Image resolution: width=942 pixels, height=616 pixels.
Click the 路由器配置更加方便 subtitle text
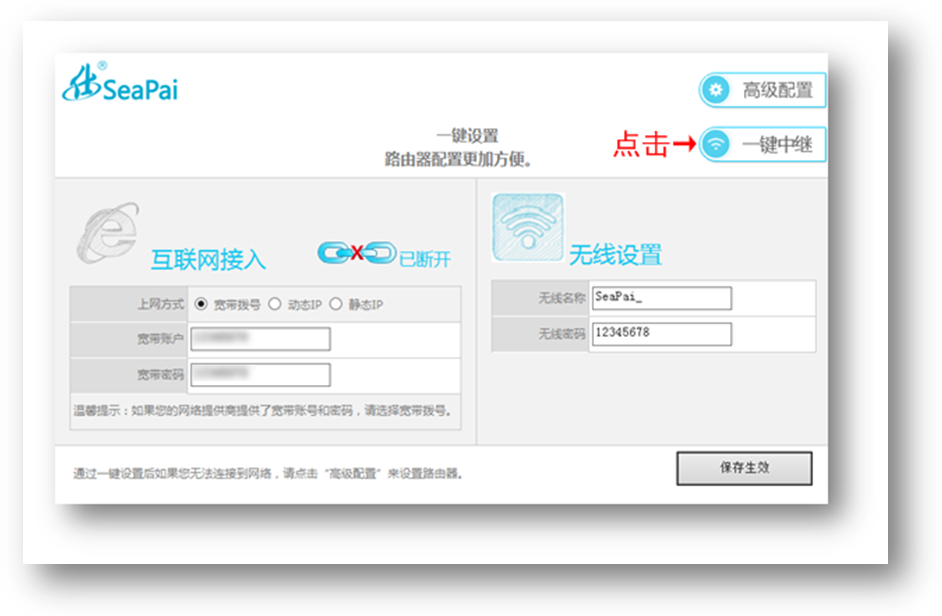coord(458,159)
